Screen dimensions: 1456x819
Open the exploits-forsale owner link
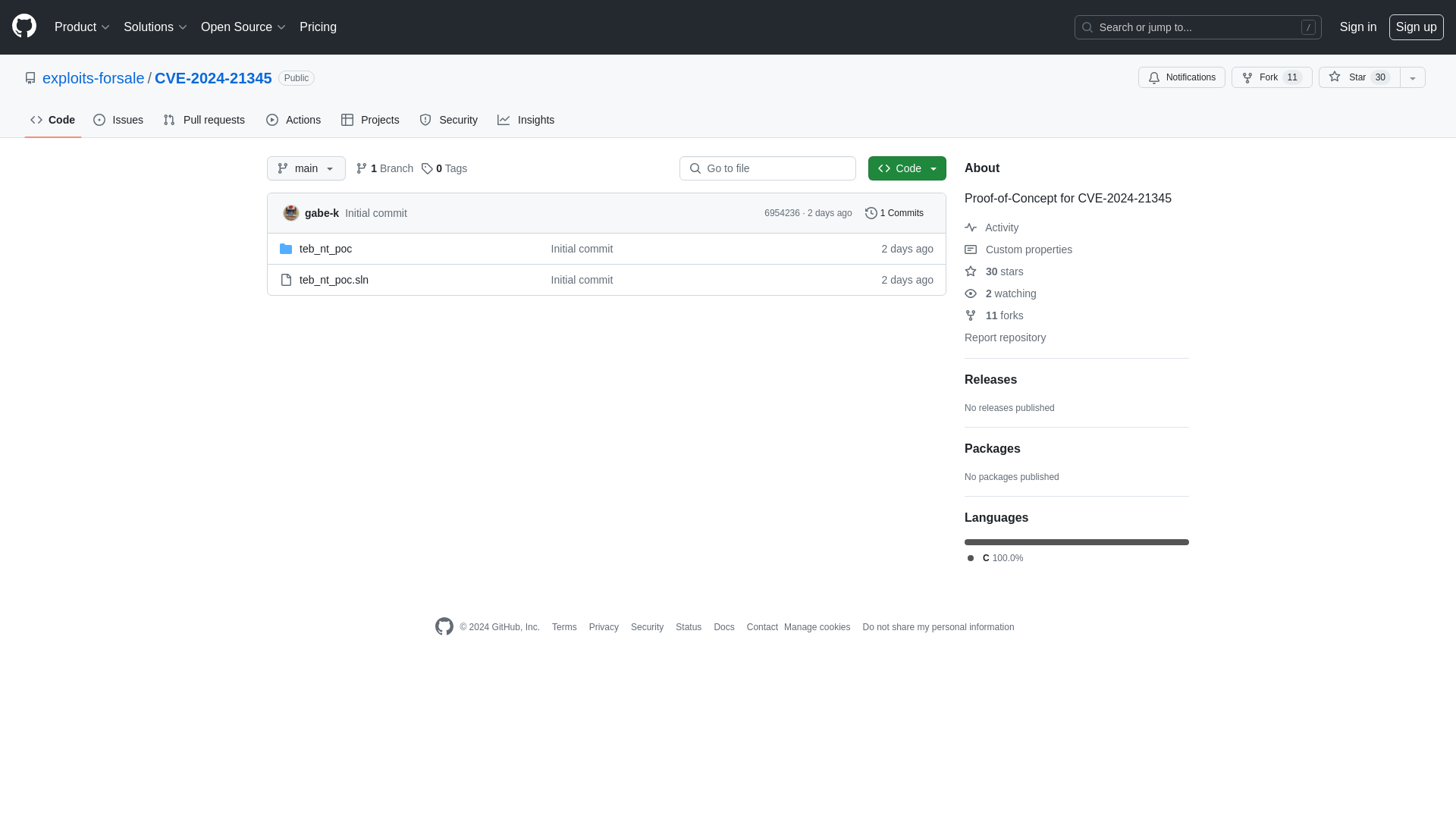pos(93,78)
